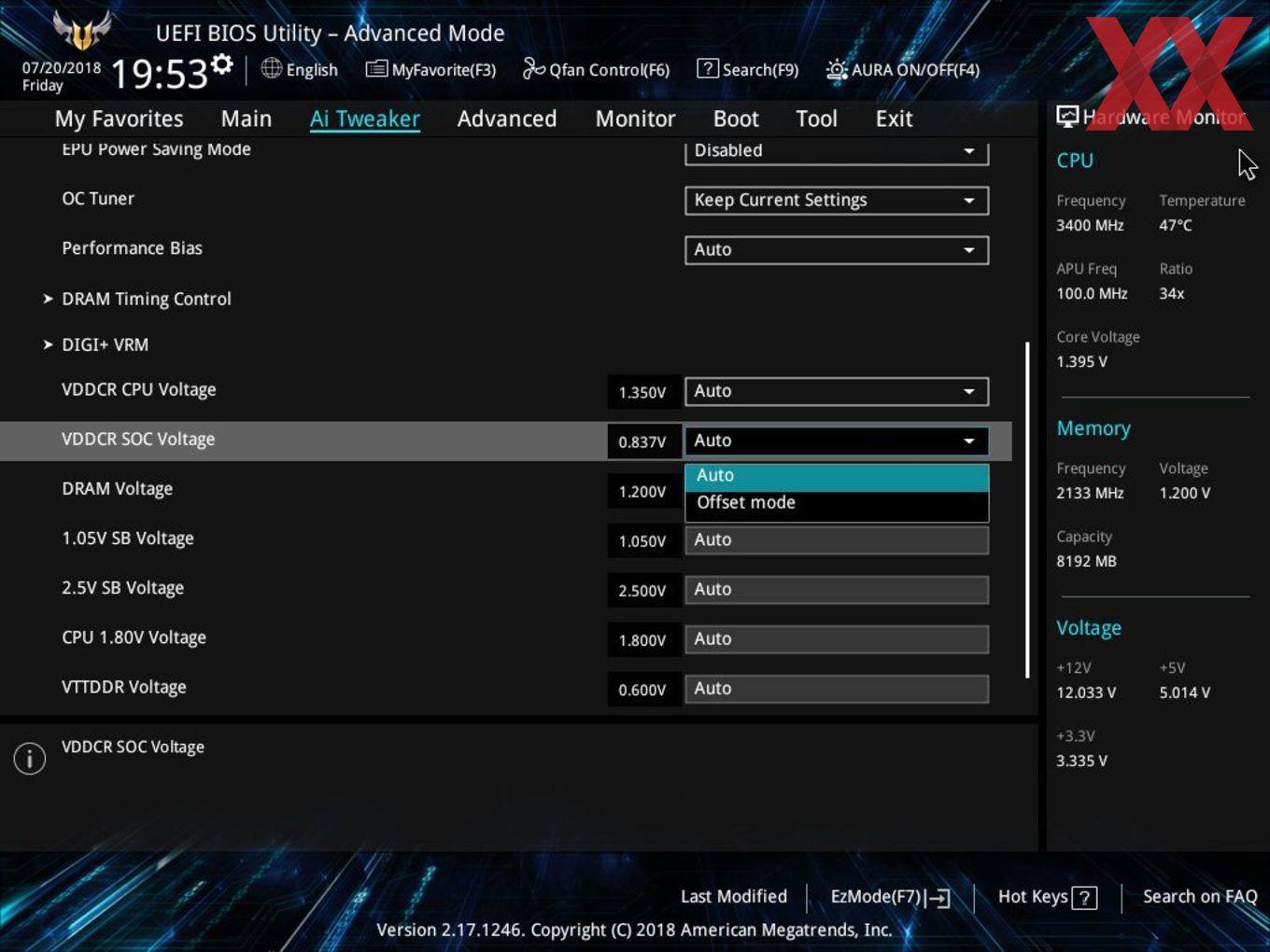This screenshot has width=1270, height=952.
Task: Collapse the VDDCR SOC Voltage dropdown
Action: pos(837,441)
